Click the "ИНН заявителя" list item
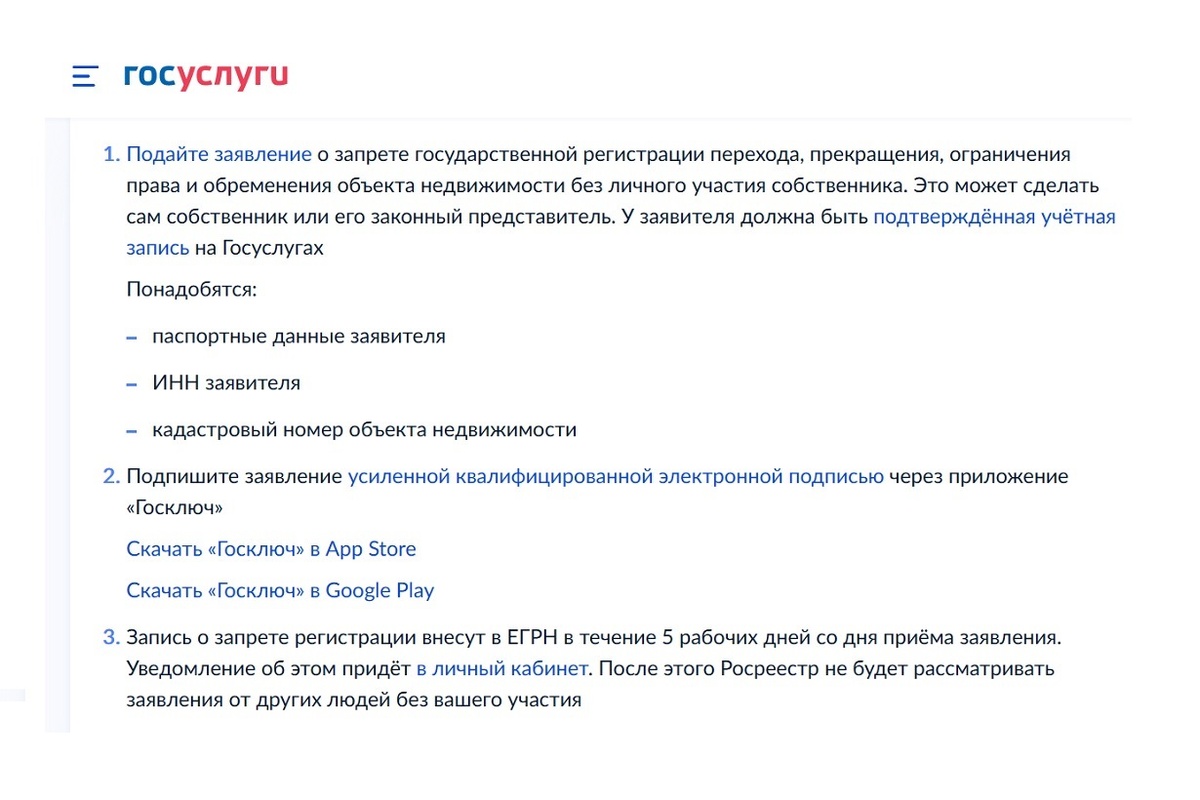 click(226, 383)
